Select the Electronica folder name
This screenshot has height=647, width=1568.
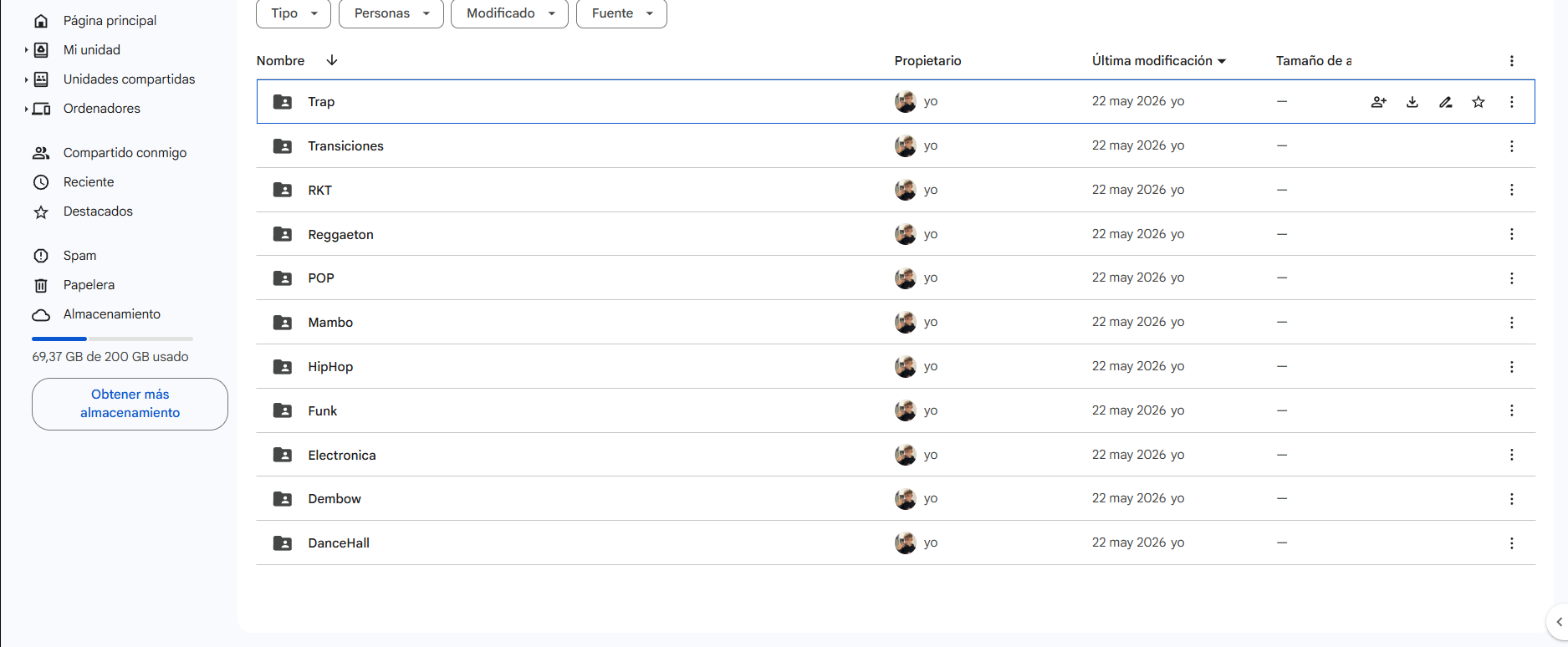click(x=342, y=456)
